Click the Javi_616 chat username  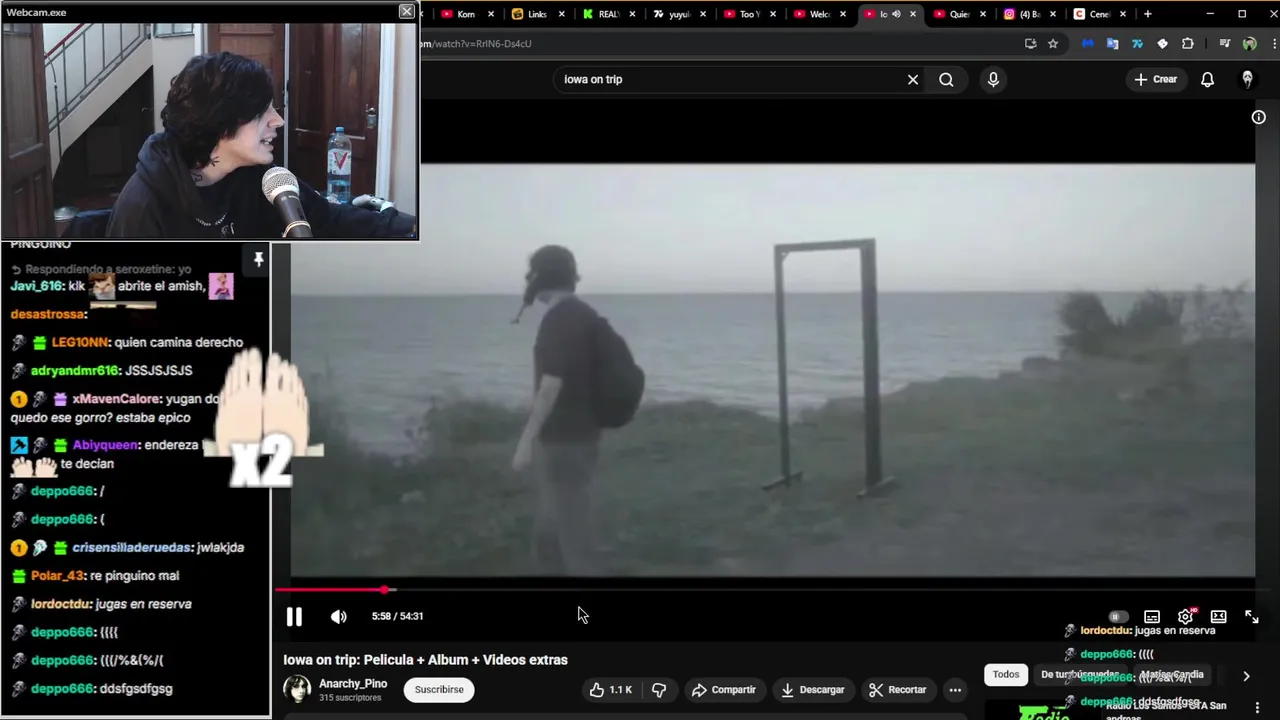[37, 286]
